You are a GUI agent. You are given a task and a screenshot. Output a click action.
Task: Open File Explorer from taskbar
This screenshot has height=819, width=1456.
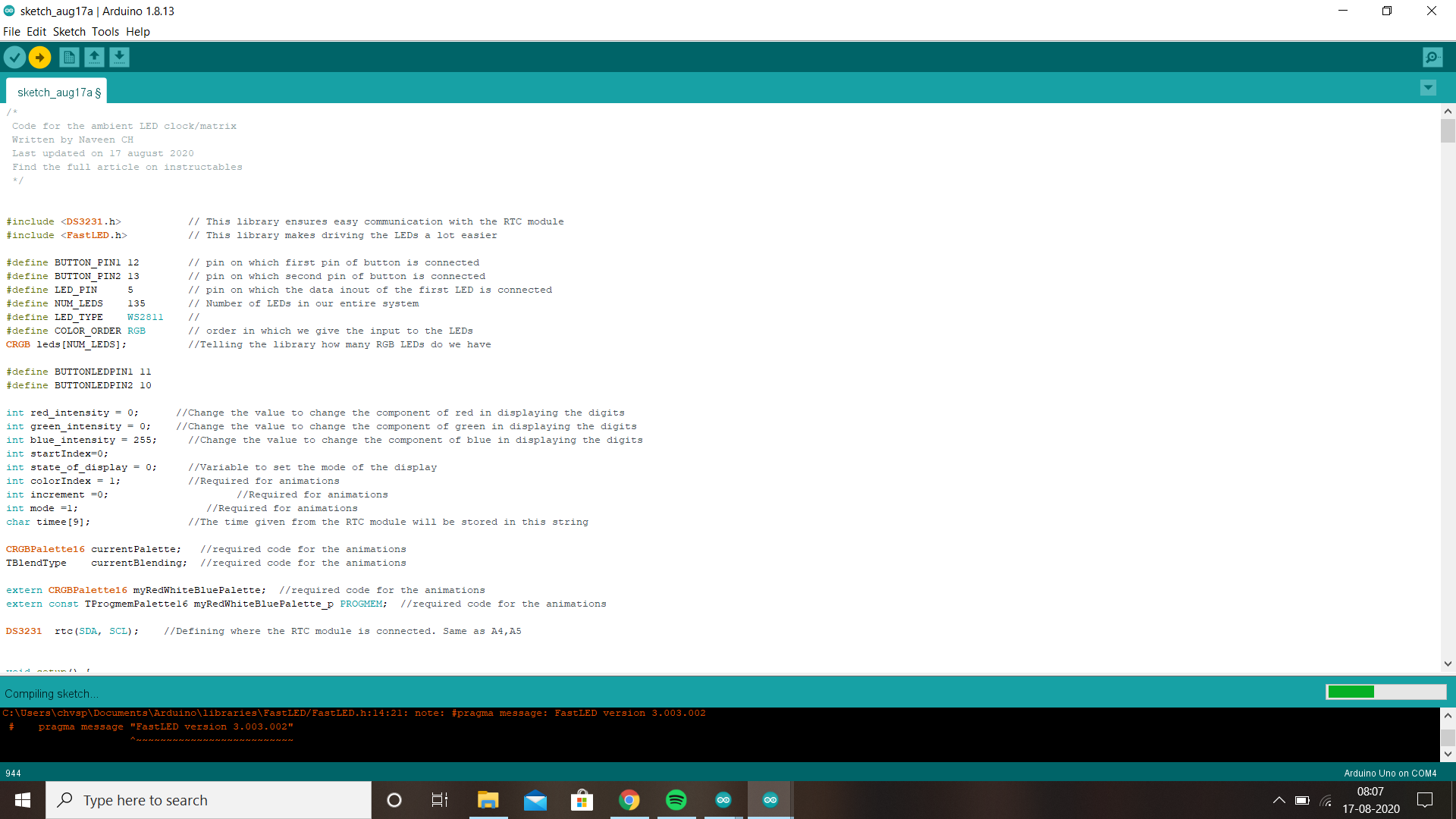488,800
